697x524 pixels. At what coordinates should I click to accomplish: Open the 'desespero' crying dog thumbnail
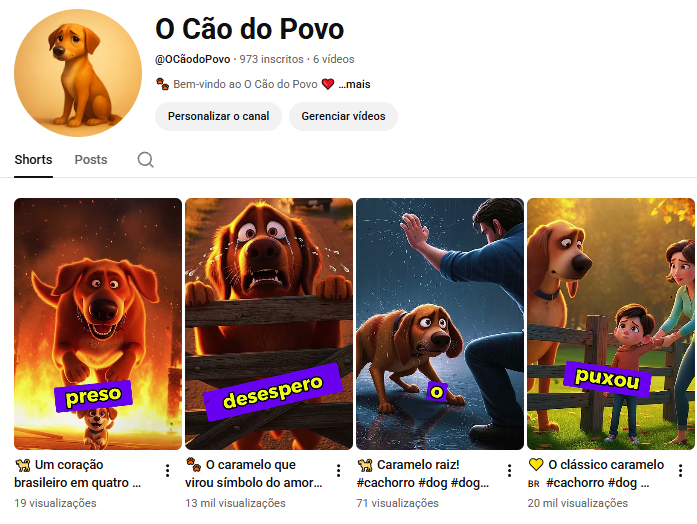269,324
